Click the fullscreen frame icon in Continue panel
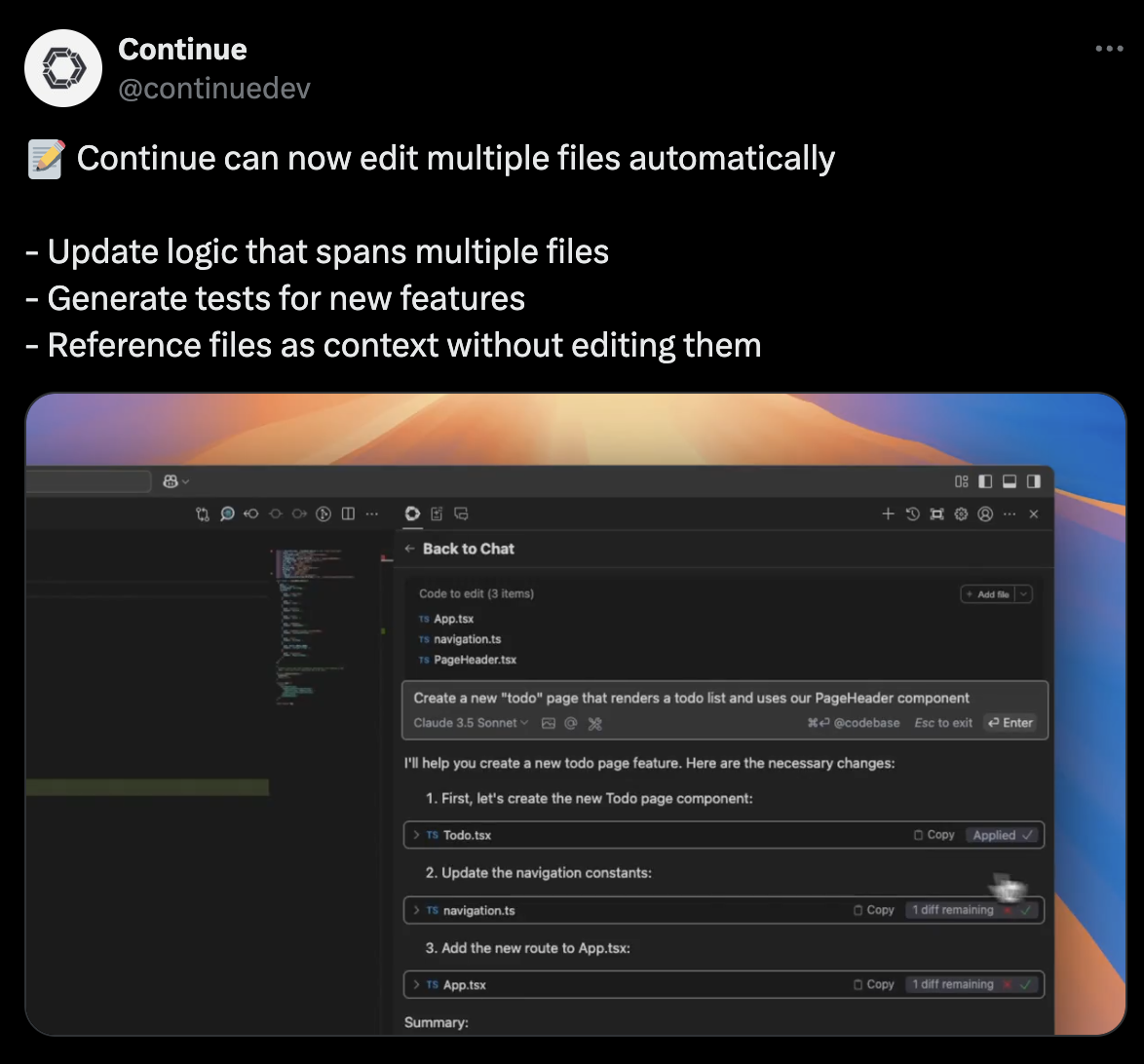 click(936, 513)
